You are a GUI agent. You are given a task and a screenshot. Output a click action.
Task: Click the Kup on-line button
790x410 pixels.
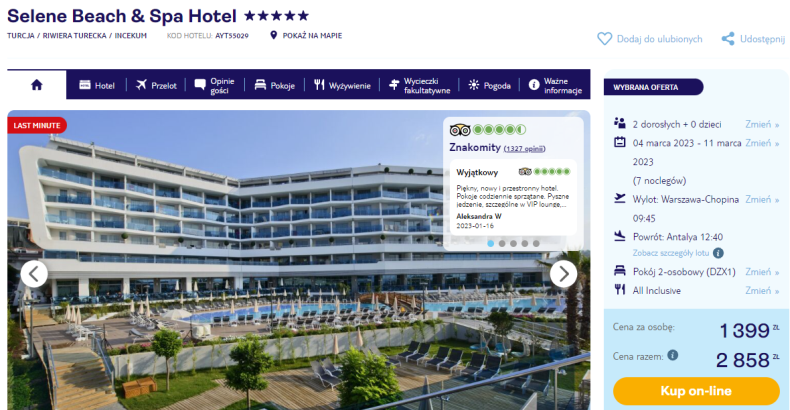coord(696,391)
